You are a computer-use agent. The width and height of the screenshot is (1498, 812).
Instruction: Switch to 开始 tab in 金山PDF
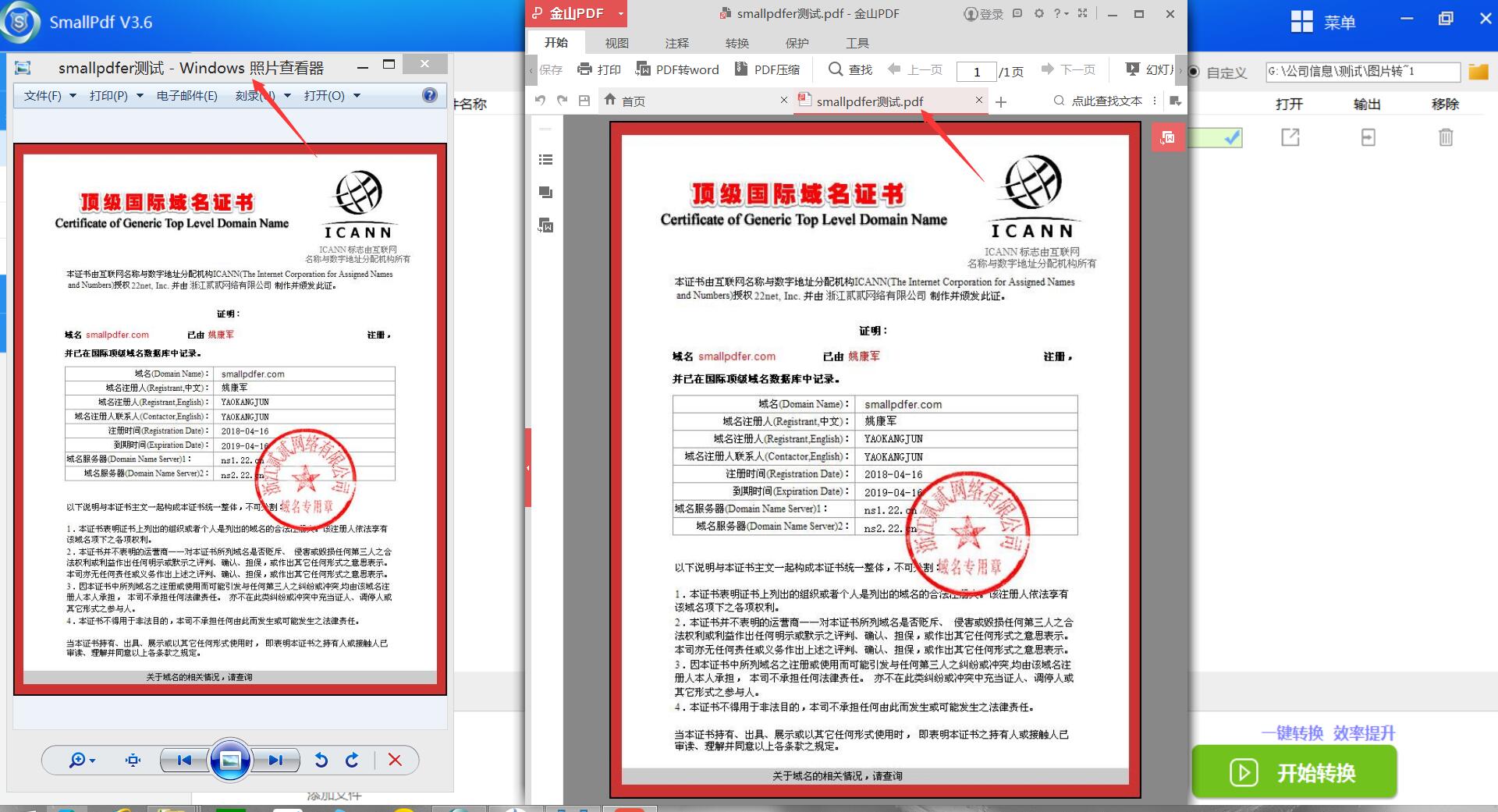click(556, 43)
